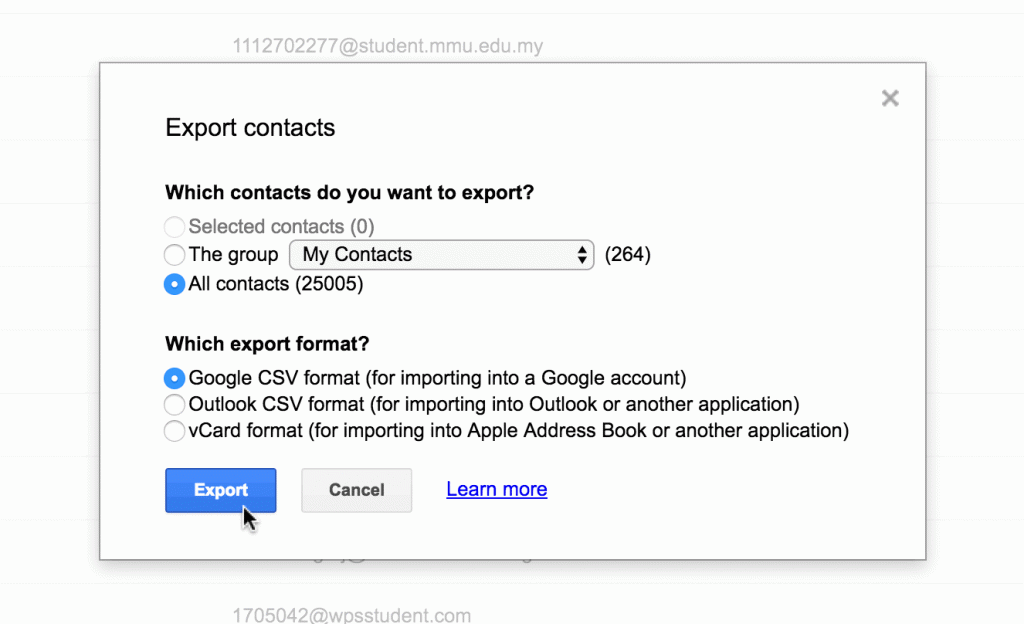Choose the Outlook CSV format radio button
Viewport: 1024px width, 624px height.
click(175, 405)
